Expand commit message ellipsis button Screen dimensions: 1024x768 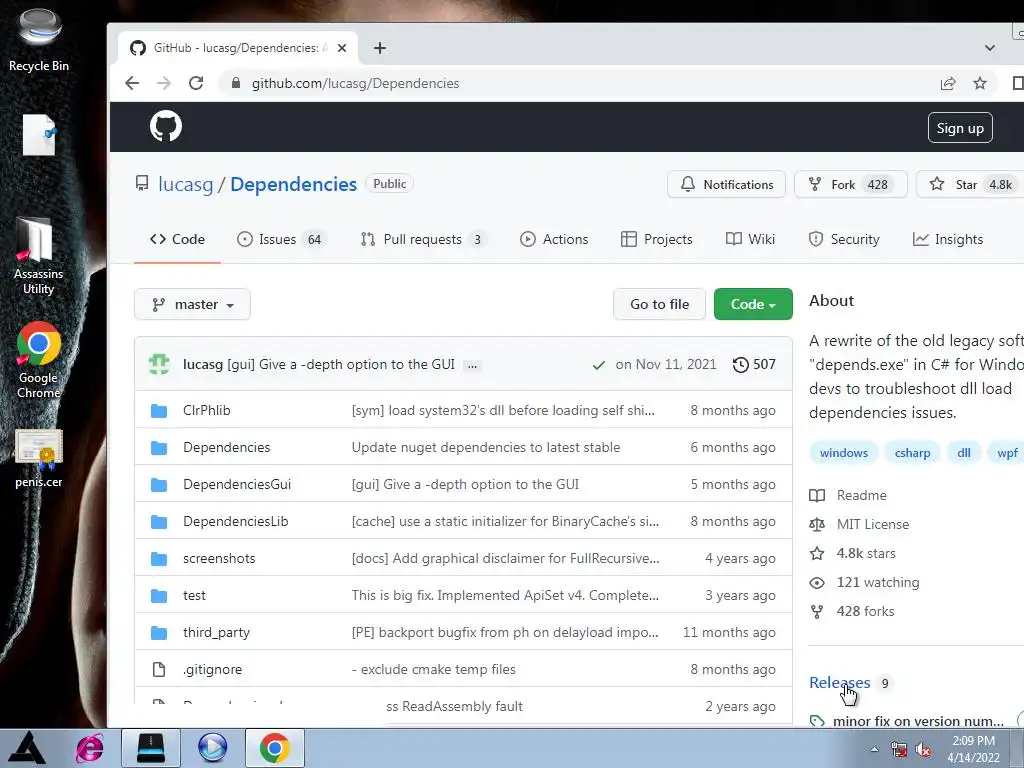coord(472,365)
